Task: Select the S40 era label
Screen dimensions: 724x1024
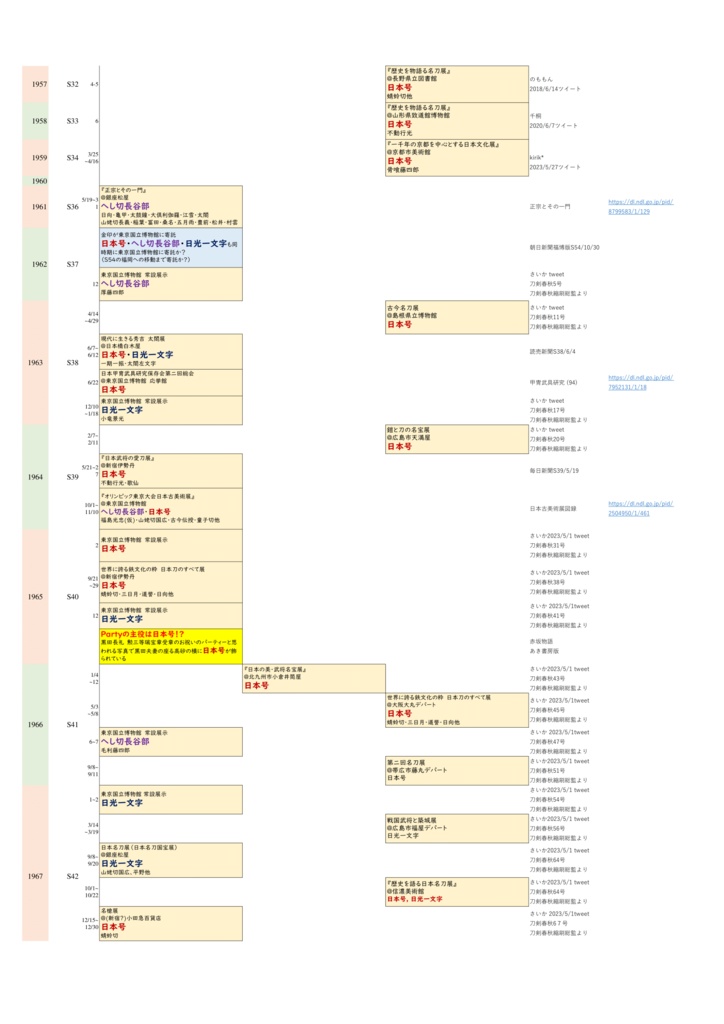Action: point(72,596)
